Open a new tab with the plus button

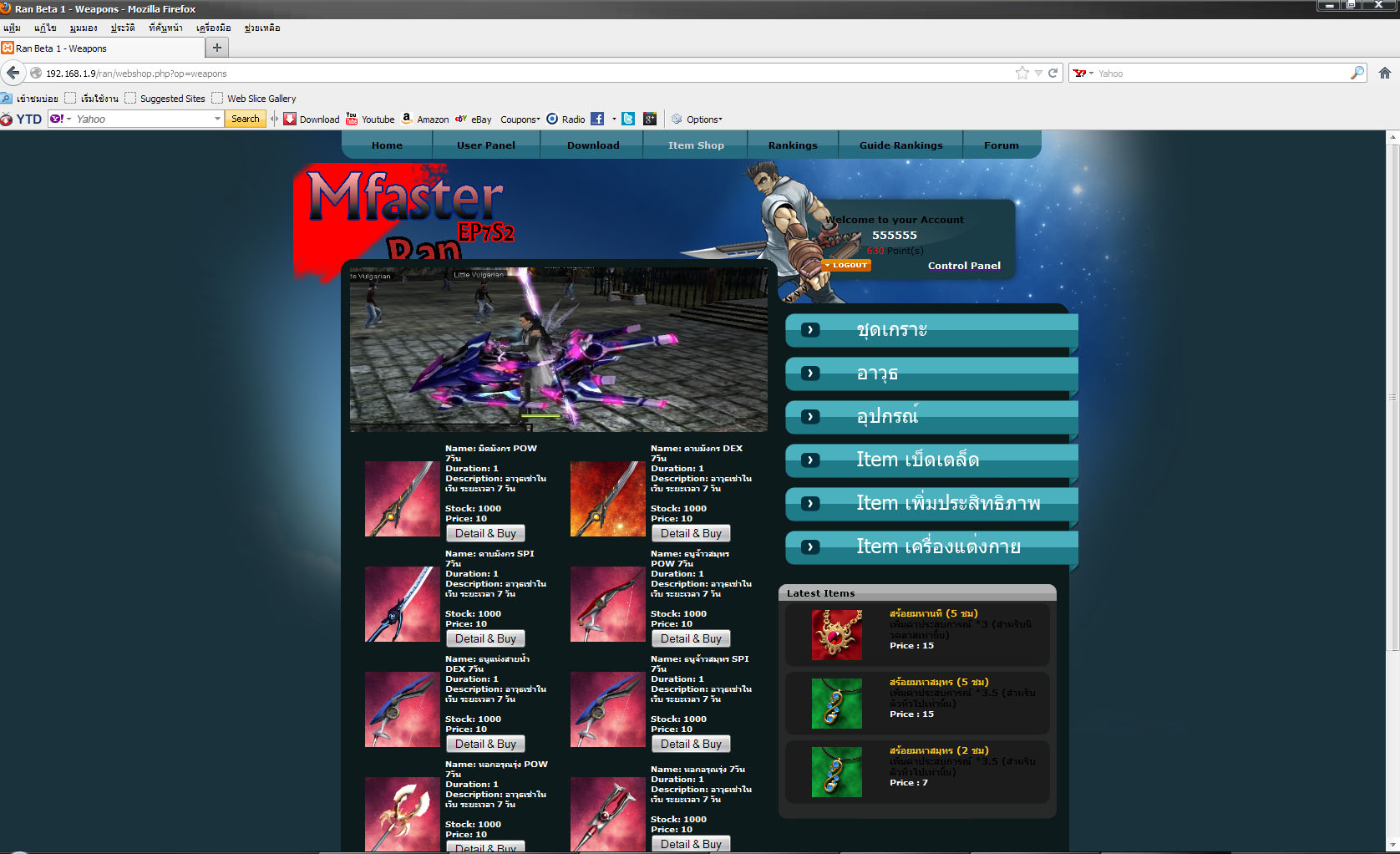click(217, 48)
